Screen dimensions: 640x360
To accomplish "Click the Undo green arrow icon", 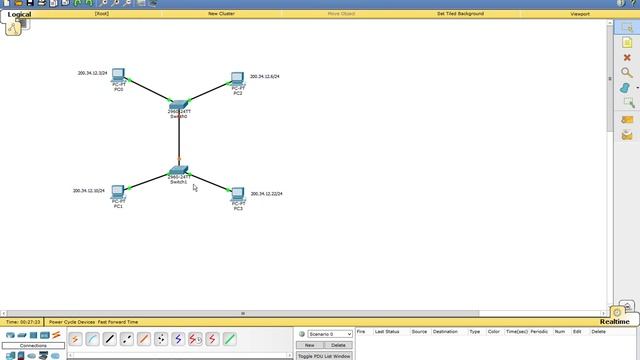I will [x=78, y=3].
